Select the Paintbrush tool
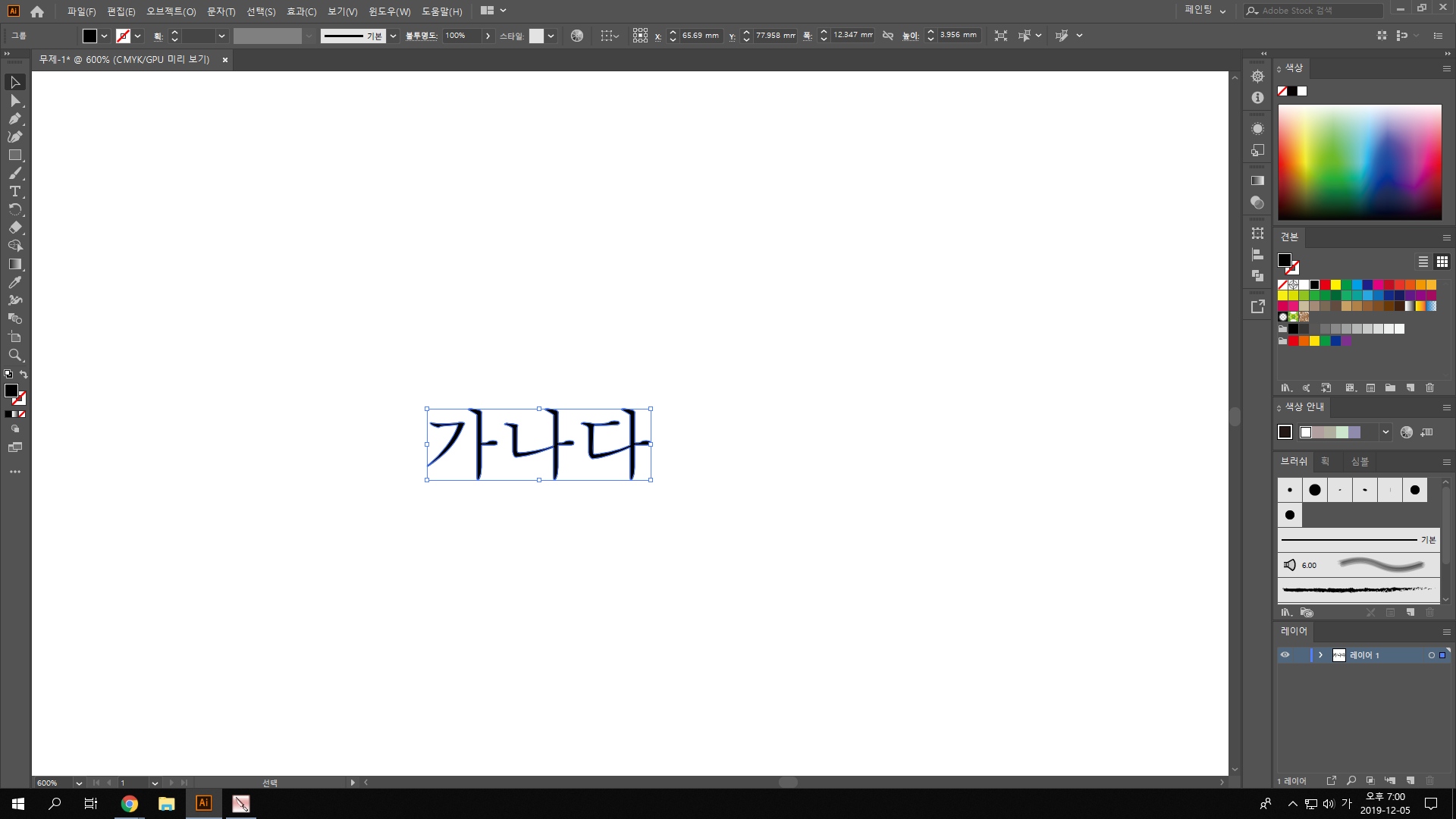Viewport: 1456px width, 819px height. [x=14, y=173]
